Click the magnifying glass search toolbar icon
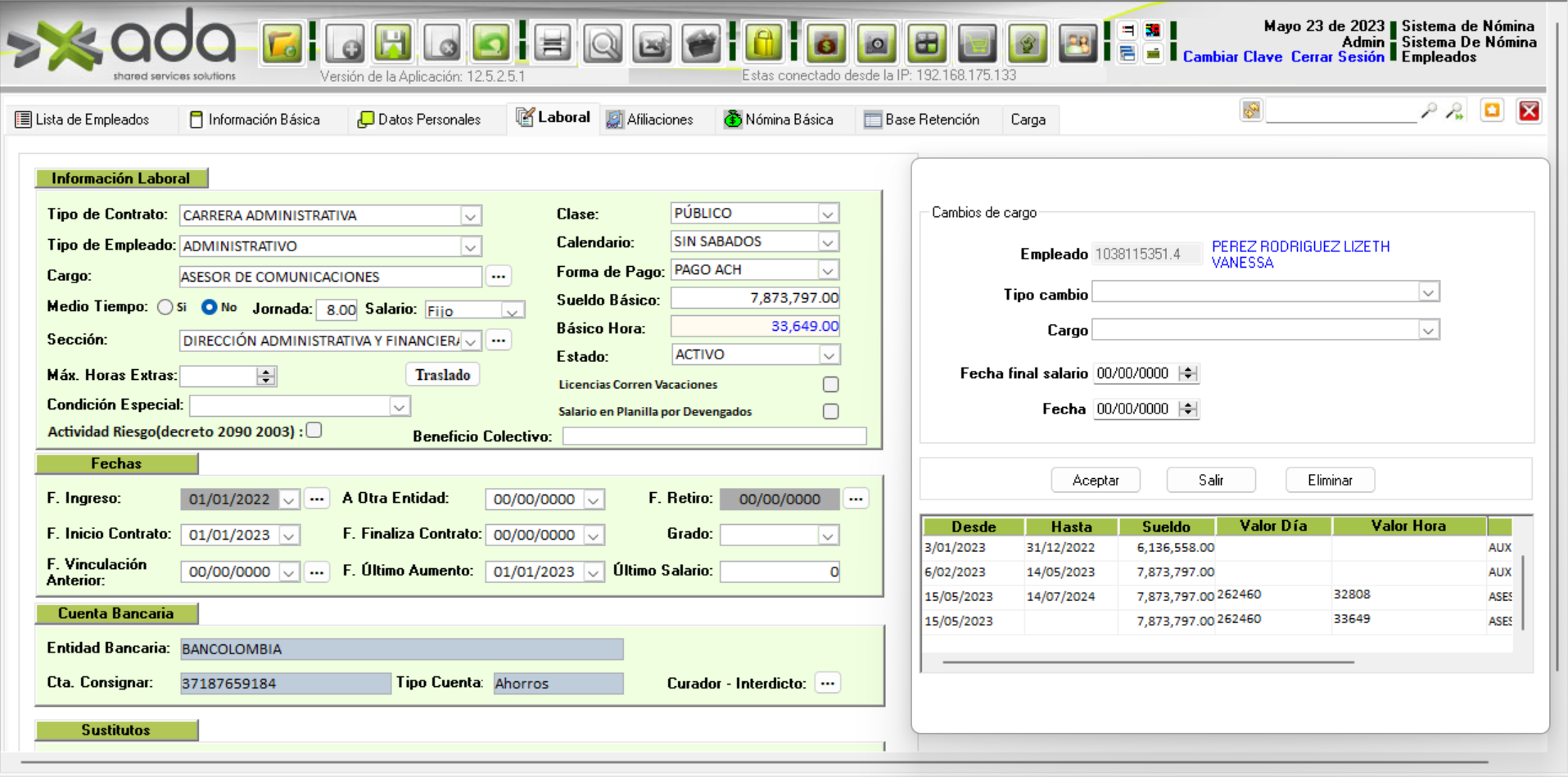The width and height of the screenshot is (1568, 777). (x=603, y=43)
